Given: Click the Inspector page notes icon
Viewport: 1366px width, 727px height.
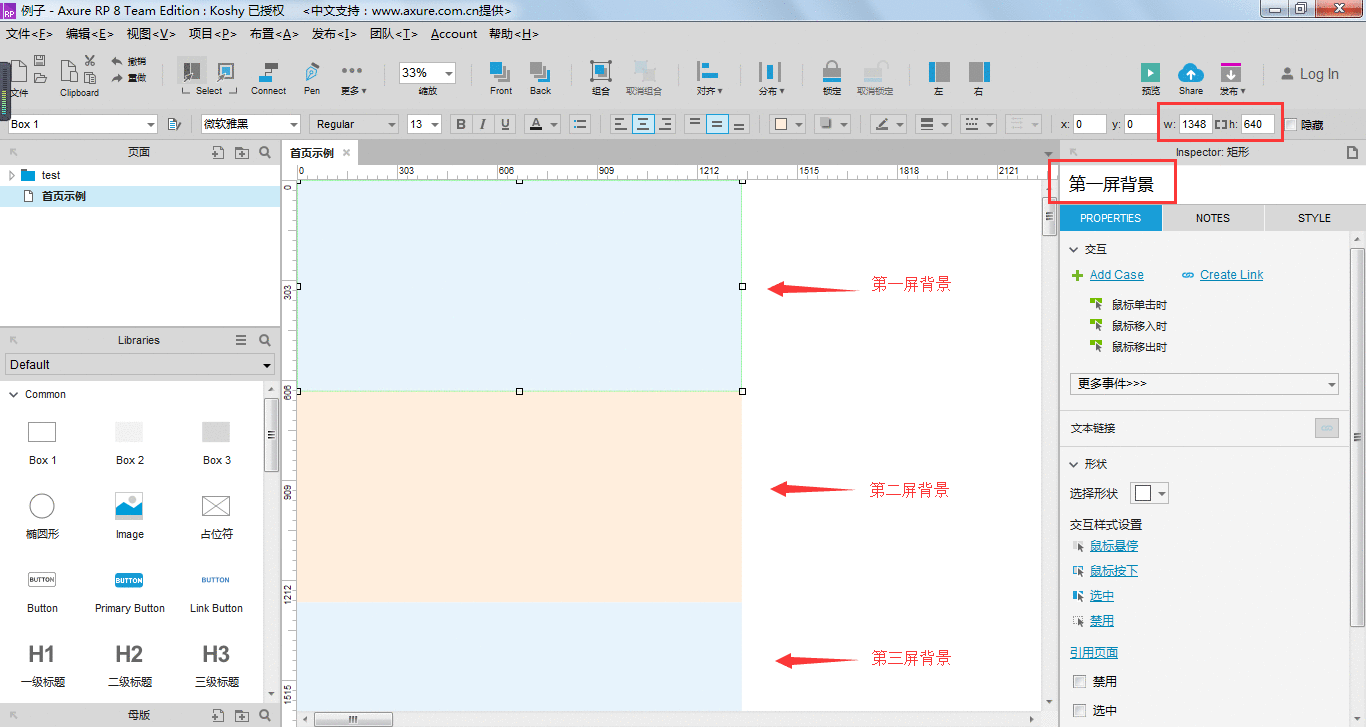Looking at the screenshot, I should click(1352, 152).
